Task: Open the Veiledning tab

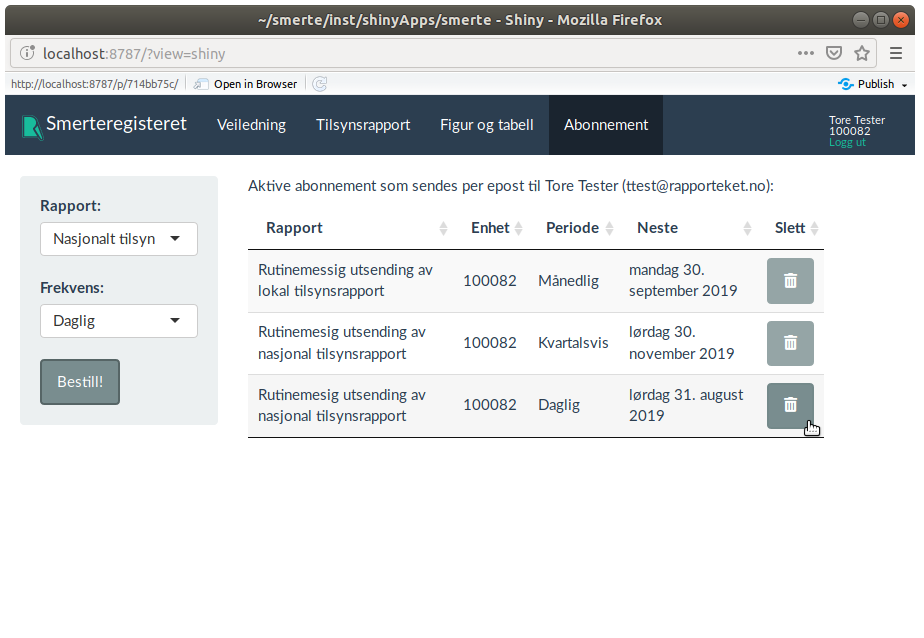Action: pyautogui.click(x=251, y=125)
